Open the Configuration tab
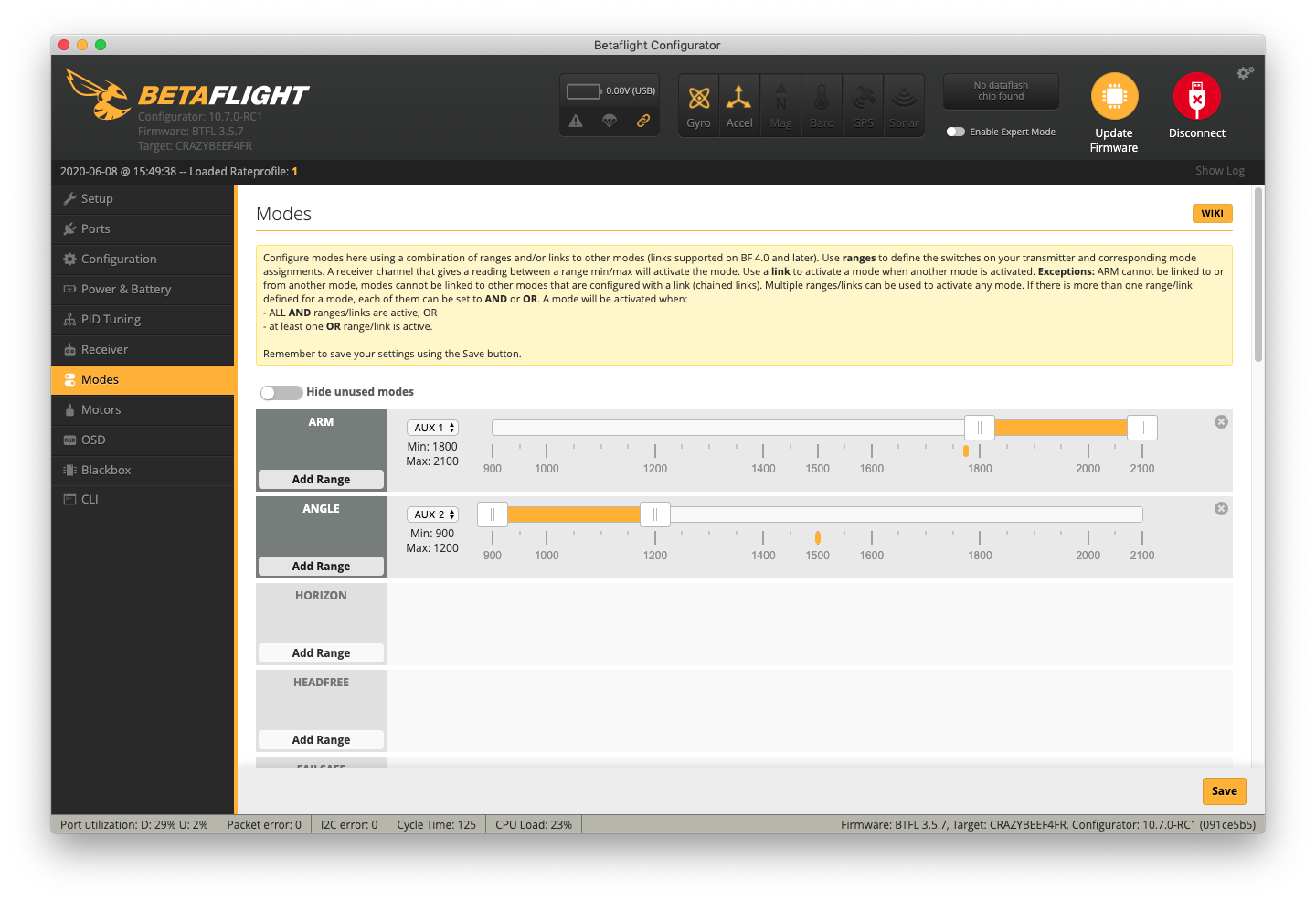 [143, 259]
